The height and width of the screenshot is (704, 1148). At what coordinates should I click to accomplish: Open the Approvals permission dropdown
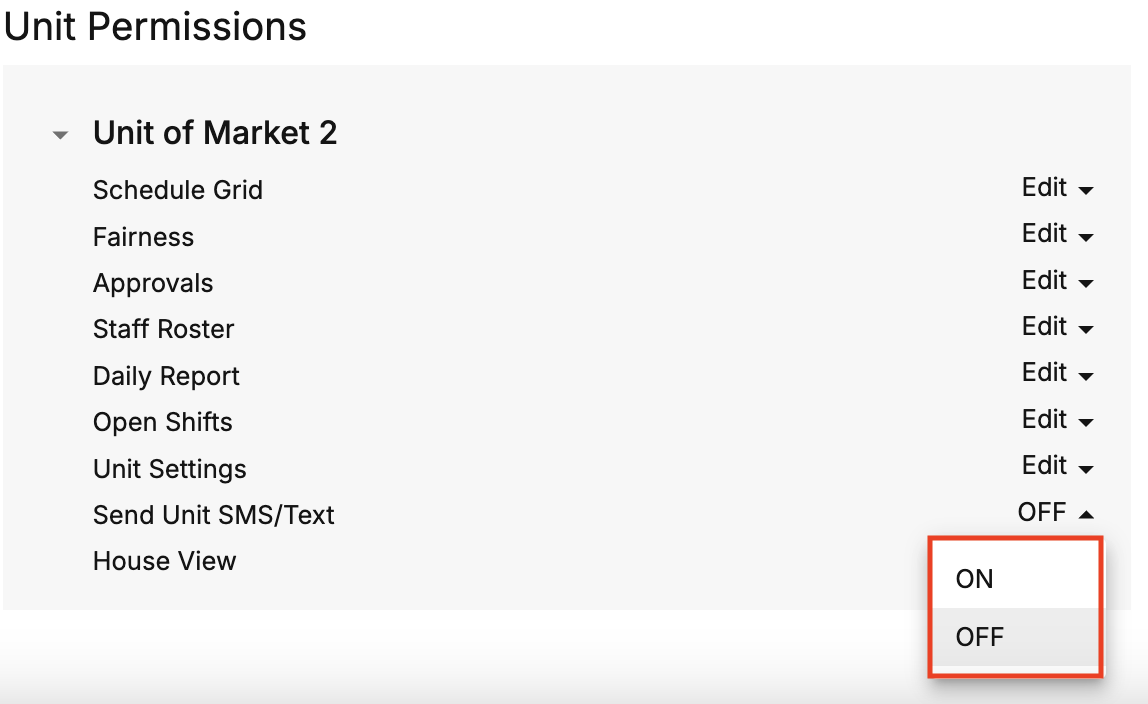[1057, 281]
